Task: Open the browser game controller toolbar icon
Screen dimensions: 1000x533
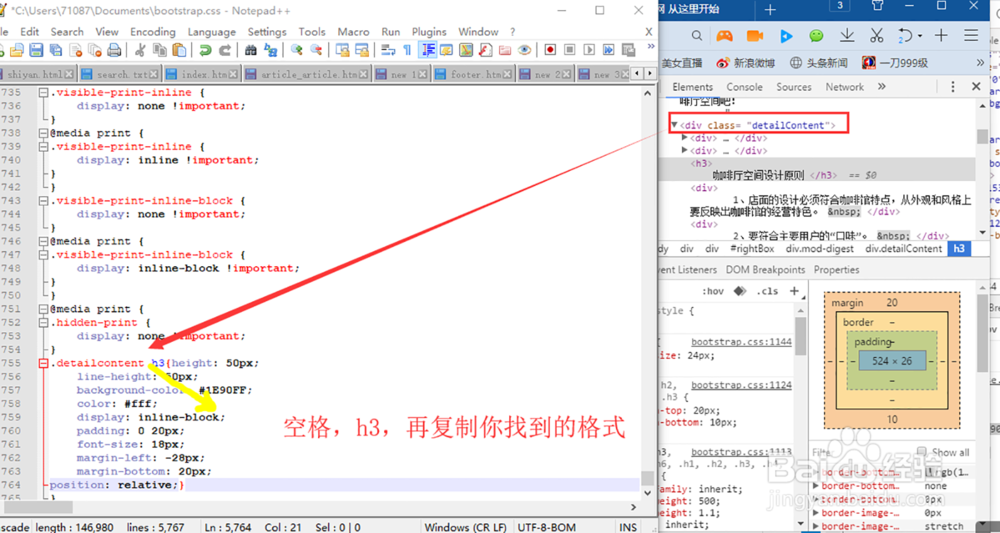Action: (x=724, y=35)
